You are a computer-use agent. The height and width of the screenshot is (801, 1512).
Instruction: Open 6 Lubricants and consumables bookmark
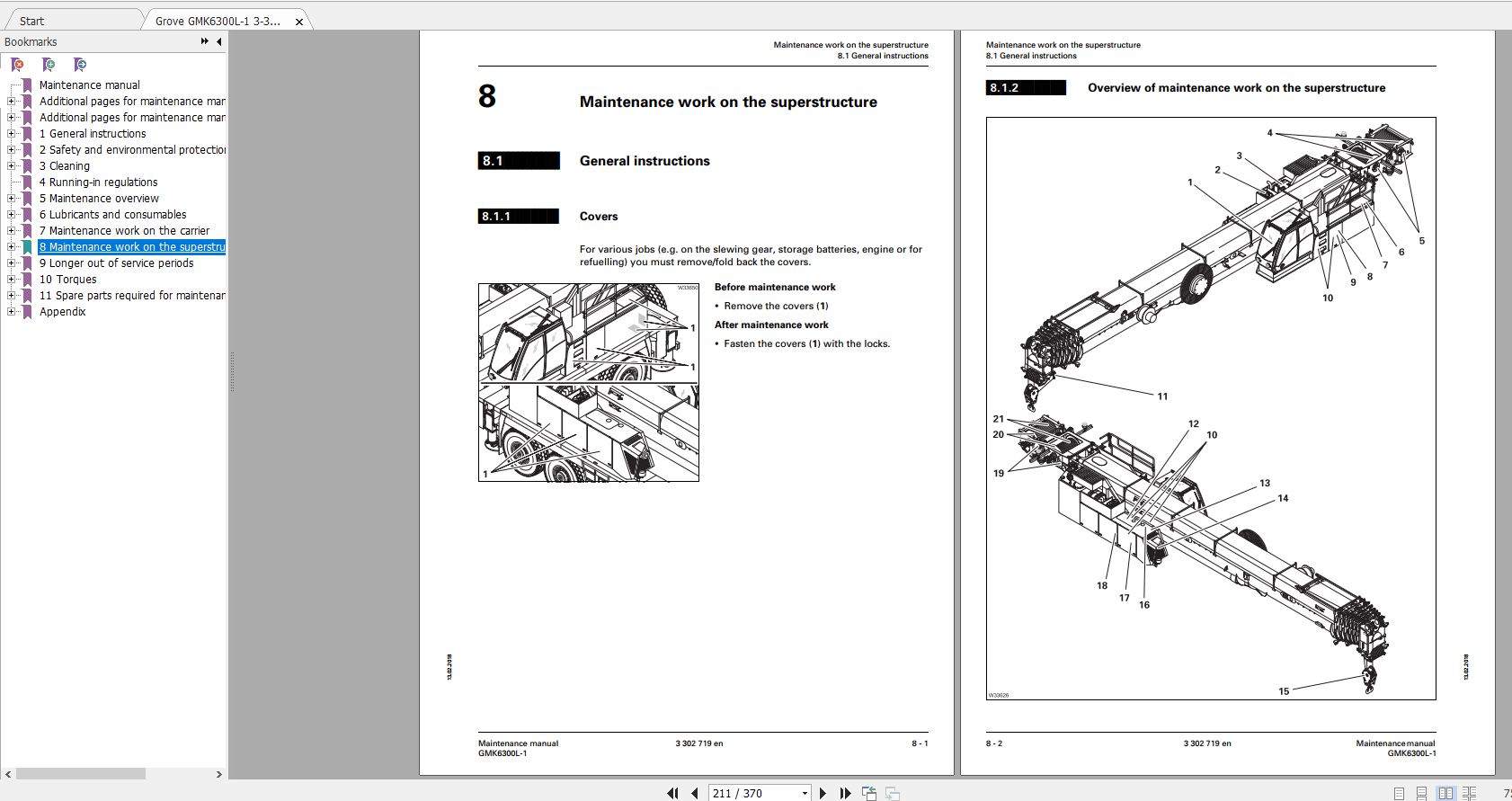coord(113,215)
